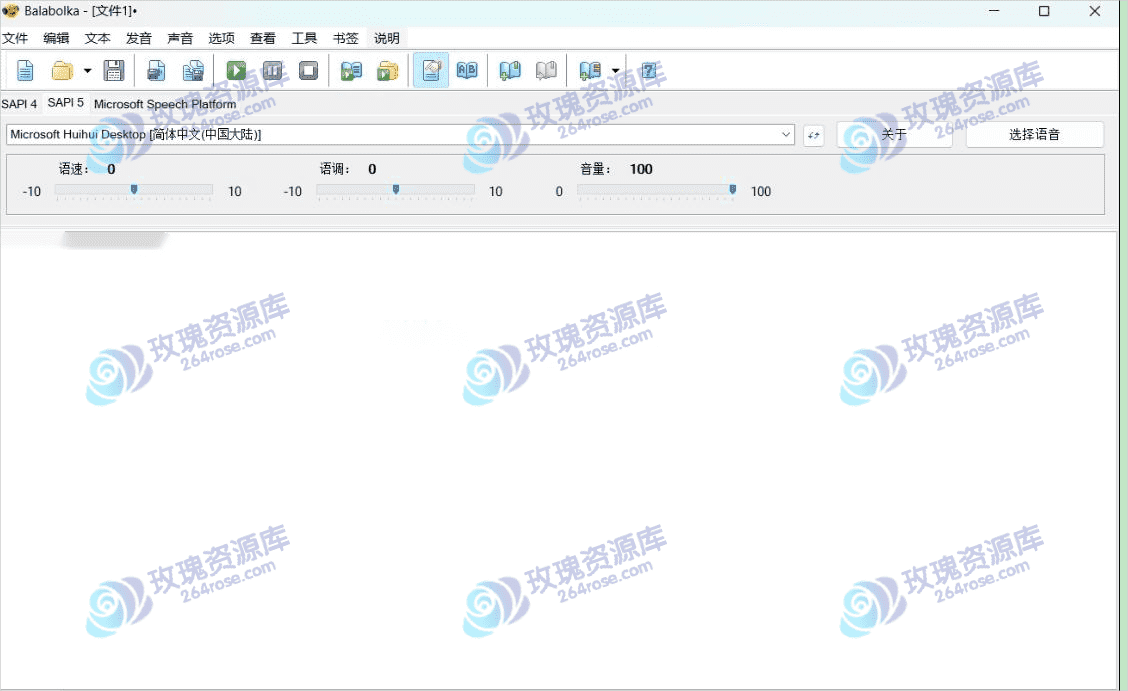Switch to Microsoft Speech Platform tab
The width and height of the screenshot is (1128, 691).
[x=165, y=104]
